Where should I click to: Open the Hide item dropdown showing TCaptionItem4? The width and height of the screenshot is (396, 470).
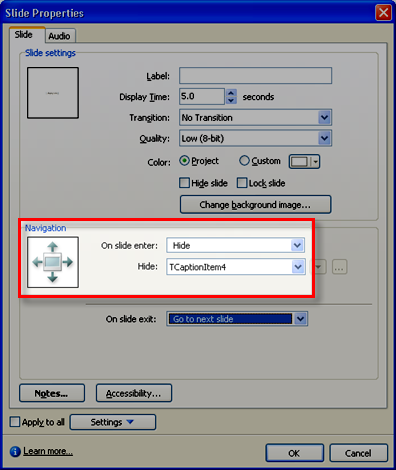click(236, 267)
